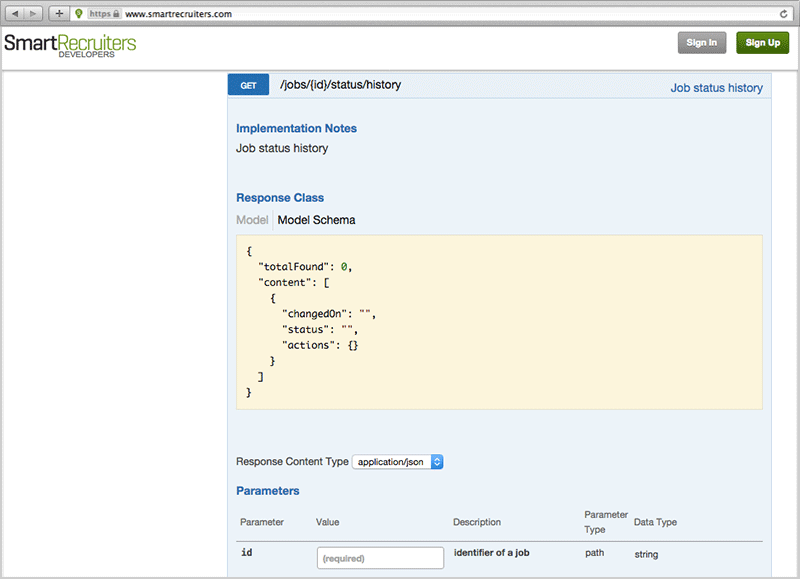Open the Job status history link

(x=716, y=88)
